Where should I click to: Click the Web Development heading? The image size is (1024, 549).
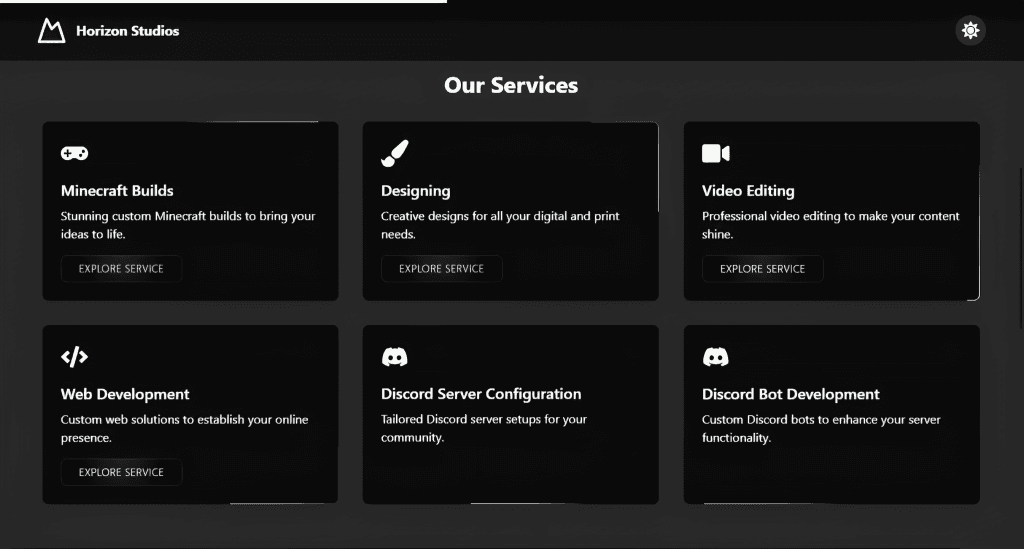pos(125,394)
